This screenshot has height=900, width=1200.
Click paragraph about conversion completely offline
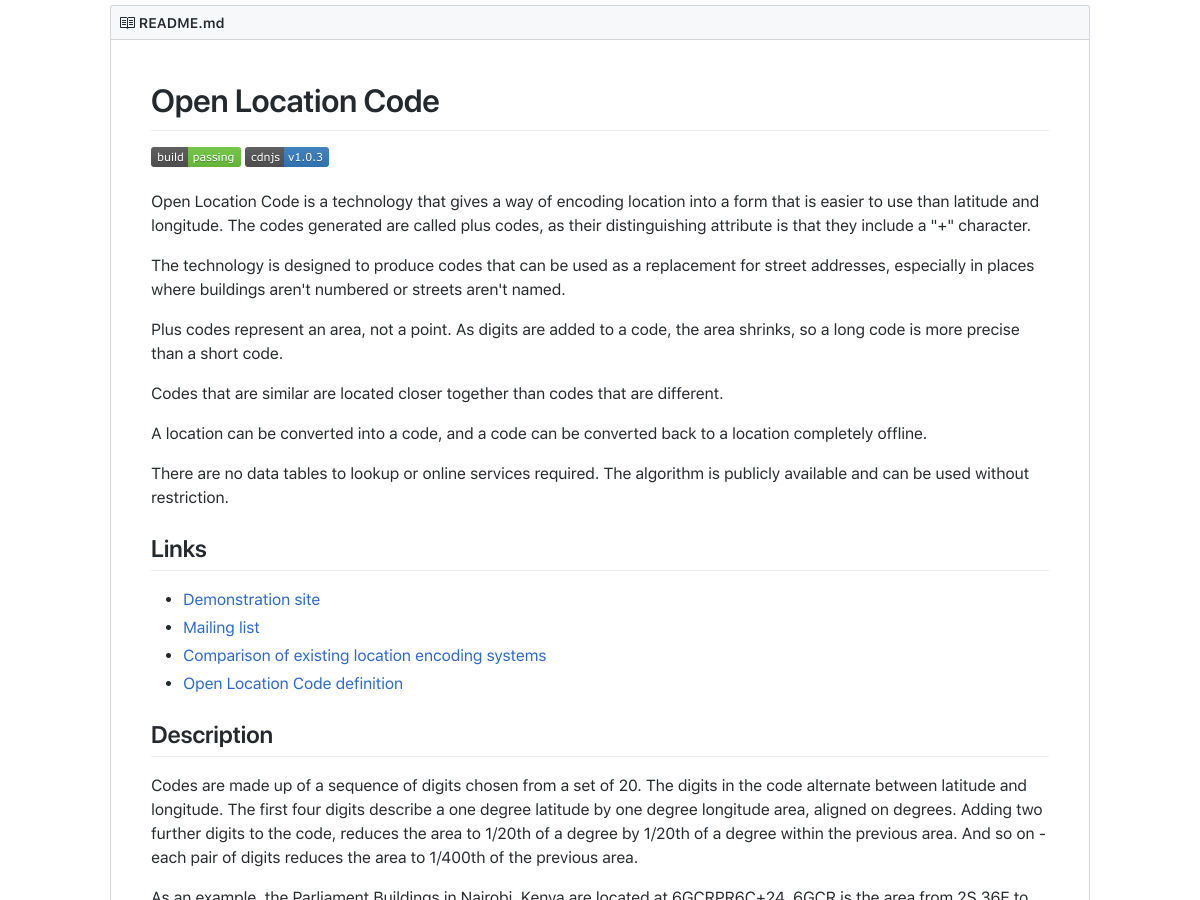(539, 434)
